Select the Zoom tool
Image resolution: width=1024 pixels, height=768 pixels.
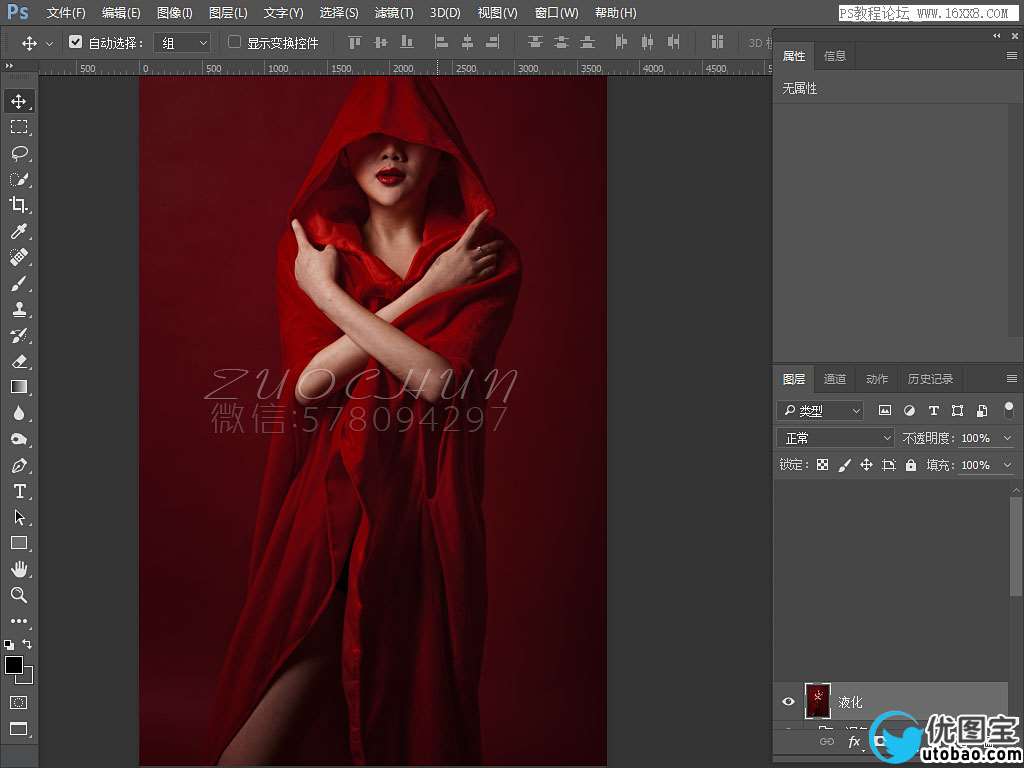[x=19, y=595]
